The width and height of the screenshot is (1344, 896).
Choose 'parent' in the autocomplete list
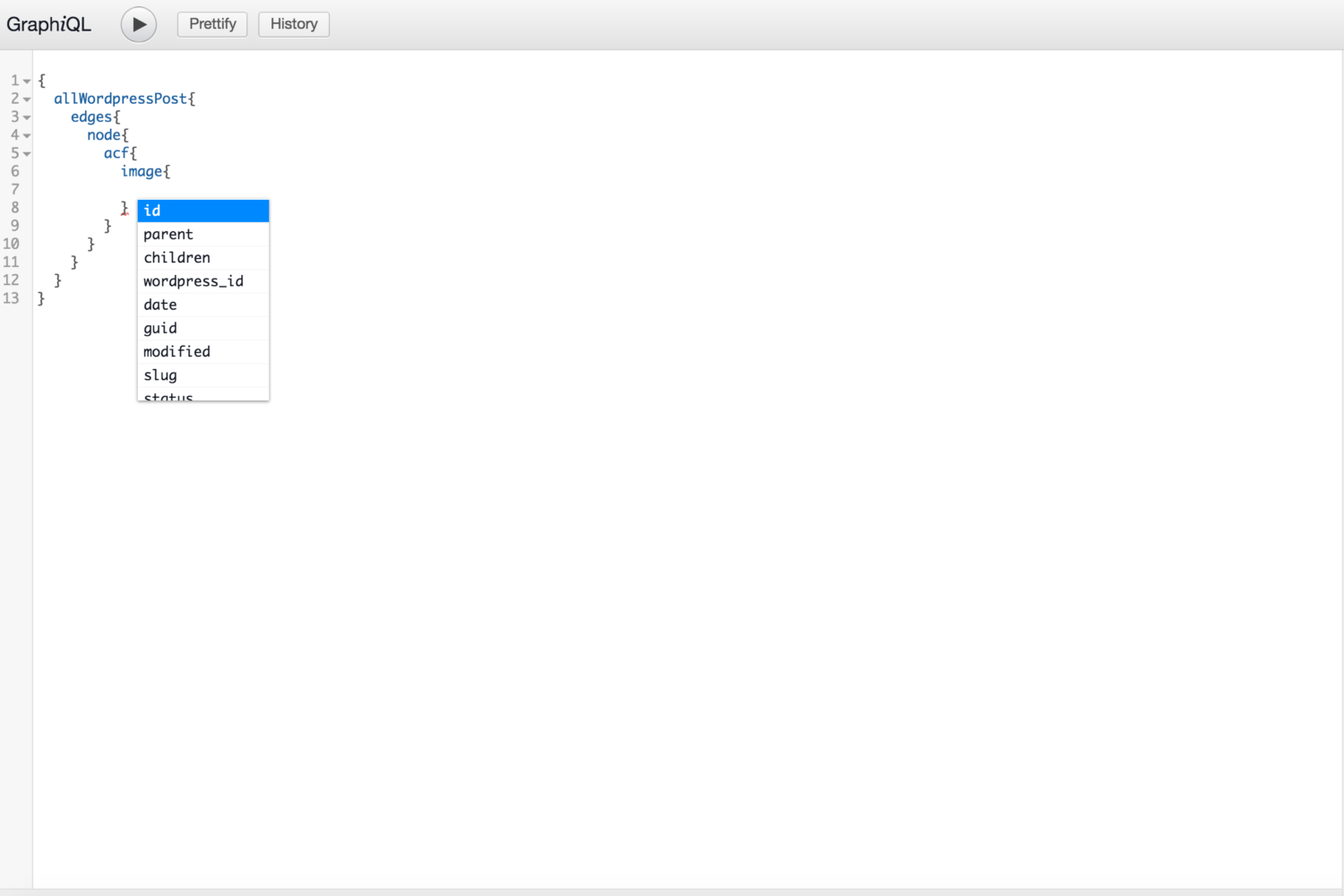click(x=202, y=235)
